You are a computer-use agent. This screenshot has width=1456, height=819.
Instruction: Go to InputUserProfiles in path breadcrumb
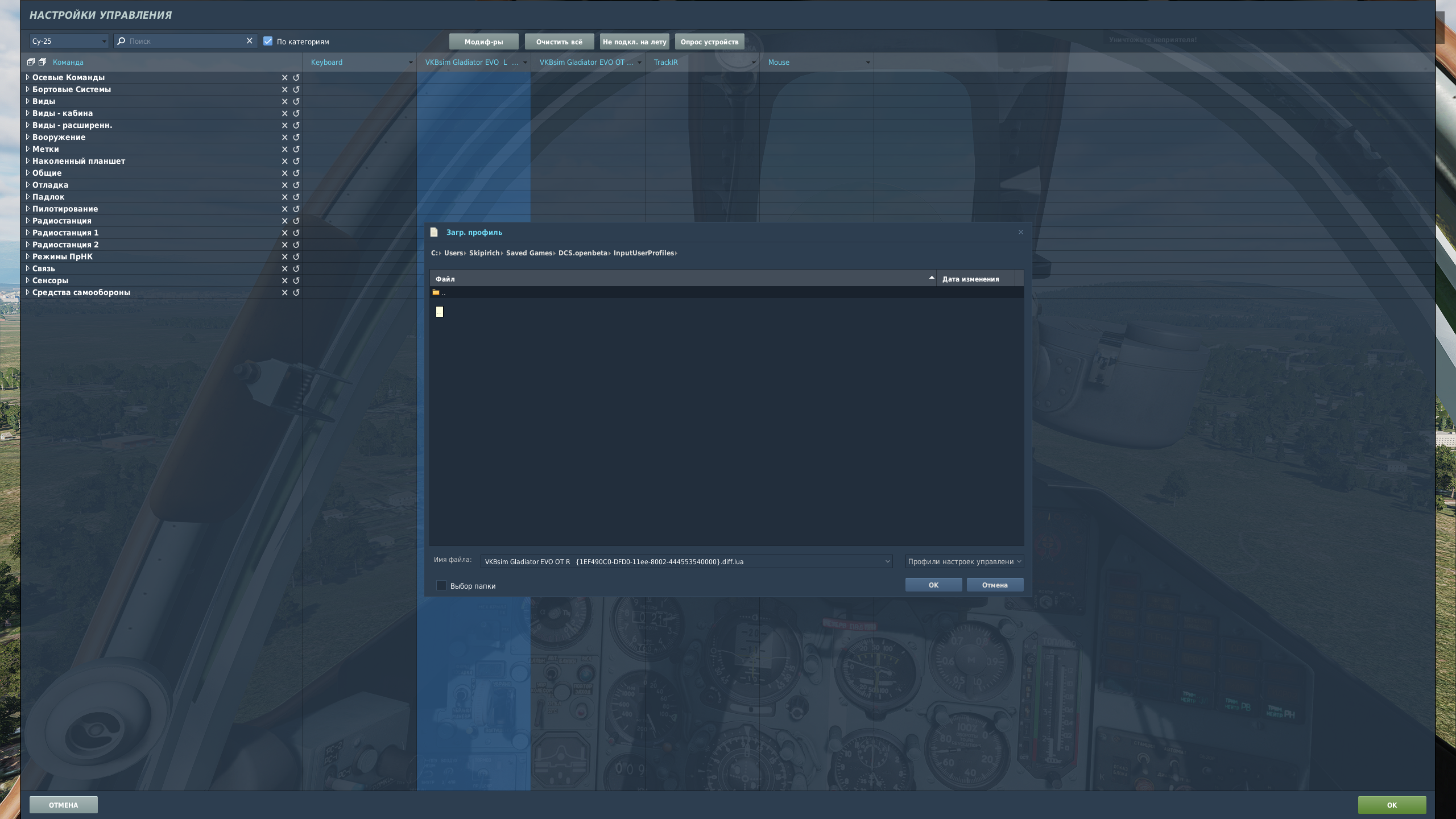643,253
